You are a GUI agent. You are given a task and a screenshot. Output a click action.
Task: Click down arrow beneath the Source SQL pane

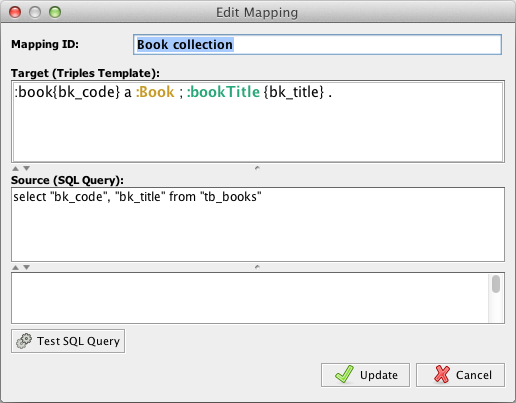[27, 267]
